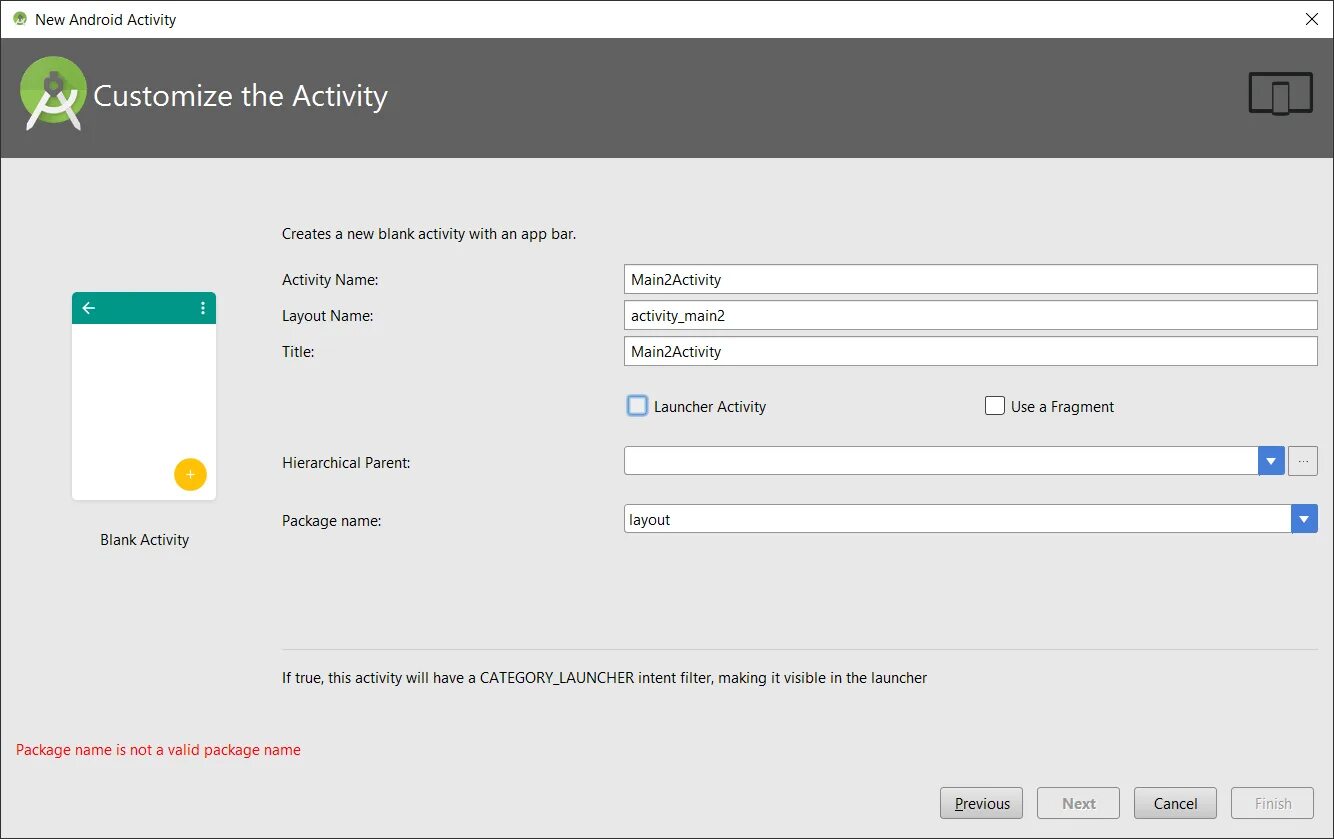Click the small Android icon in title bar
Viewport: 1334px width, 839px height.
[x=20, y=19]
